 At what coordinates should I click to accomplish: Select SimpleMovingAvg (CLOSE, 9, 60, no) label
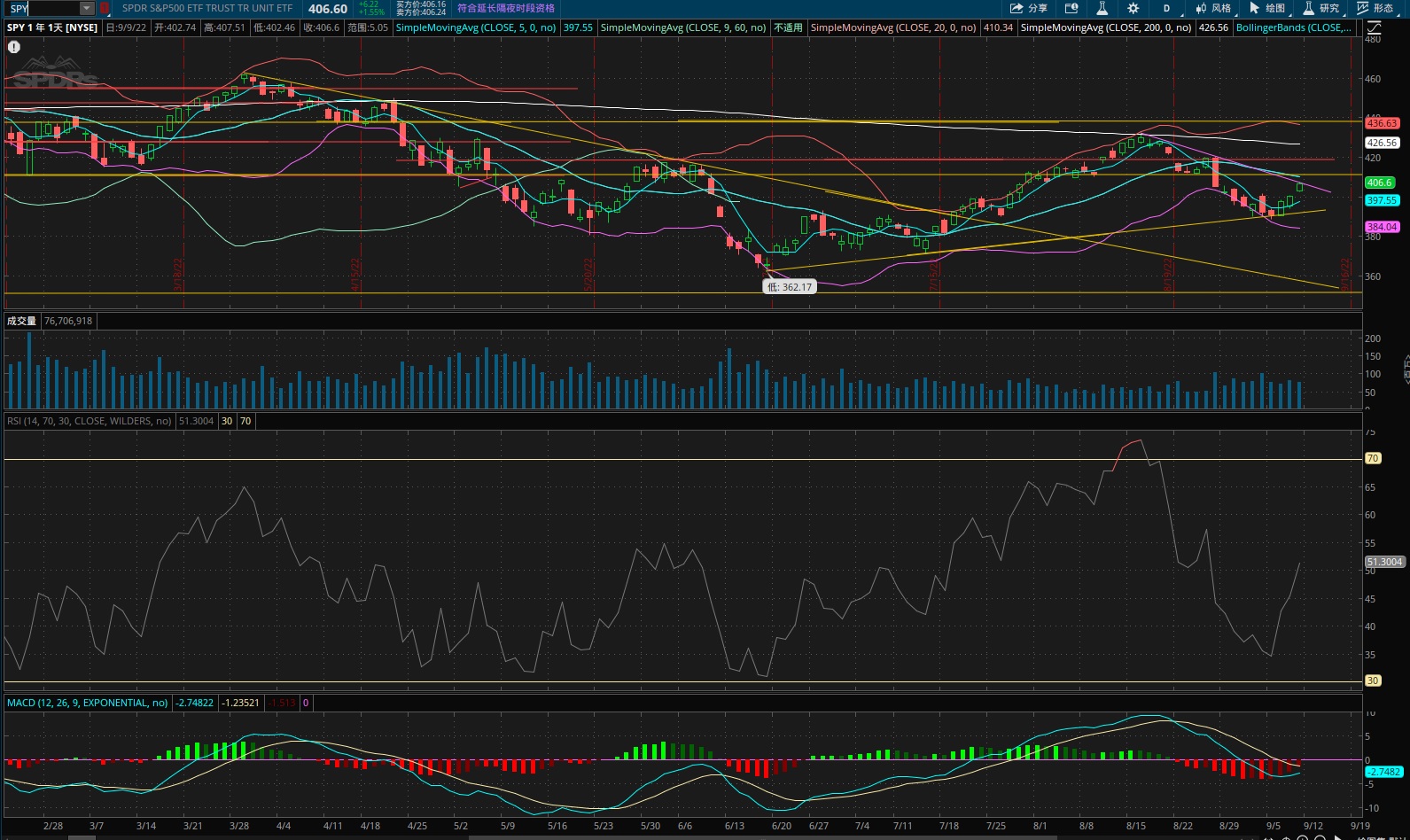683,27
